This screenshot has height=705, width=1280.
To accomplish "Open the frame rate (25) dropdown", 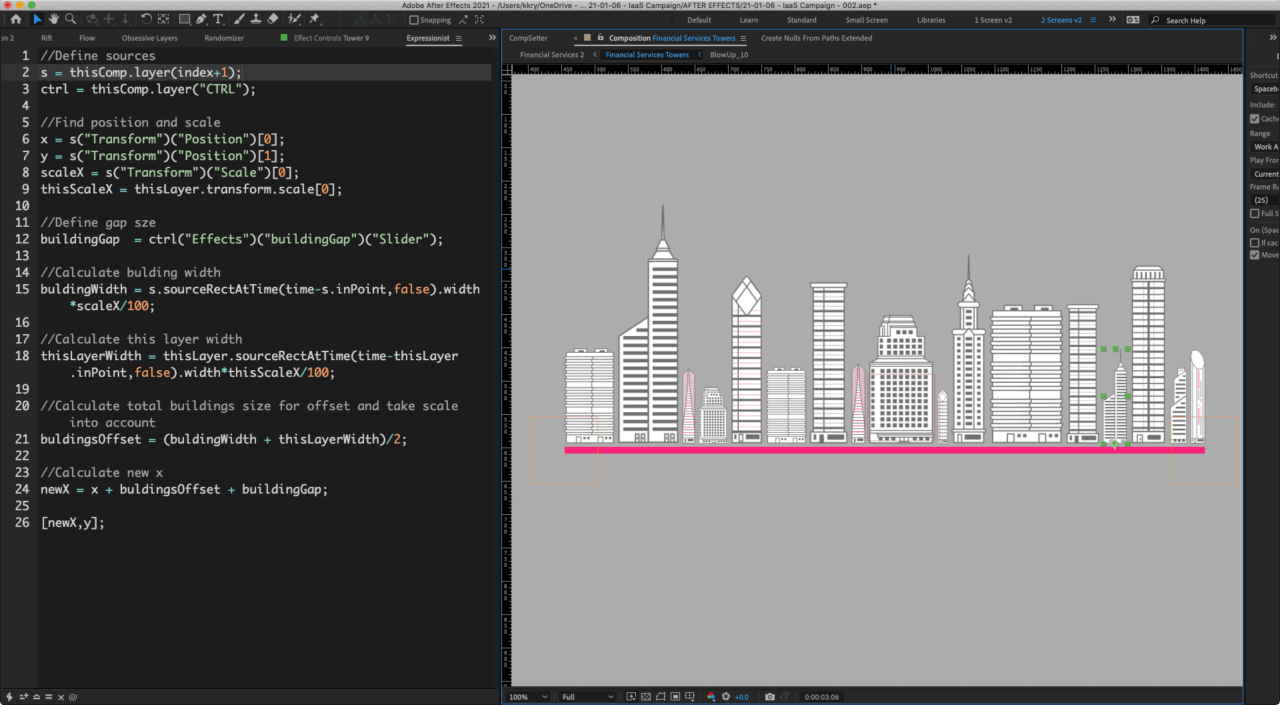I will [1265, 200].
